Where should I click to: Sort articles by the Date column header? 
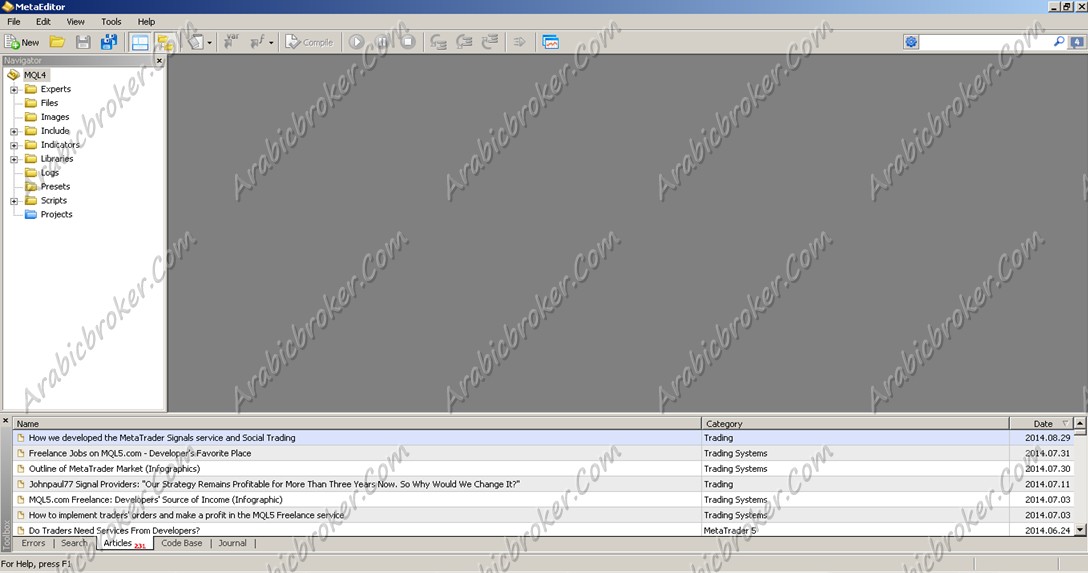1042,423
